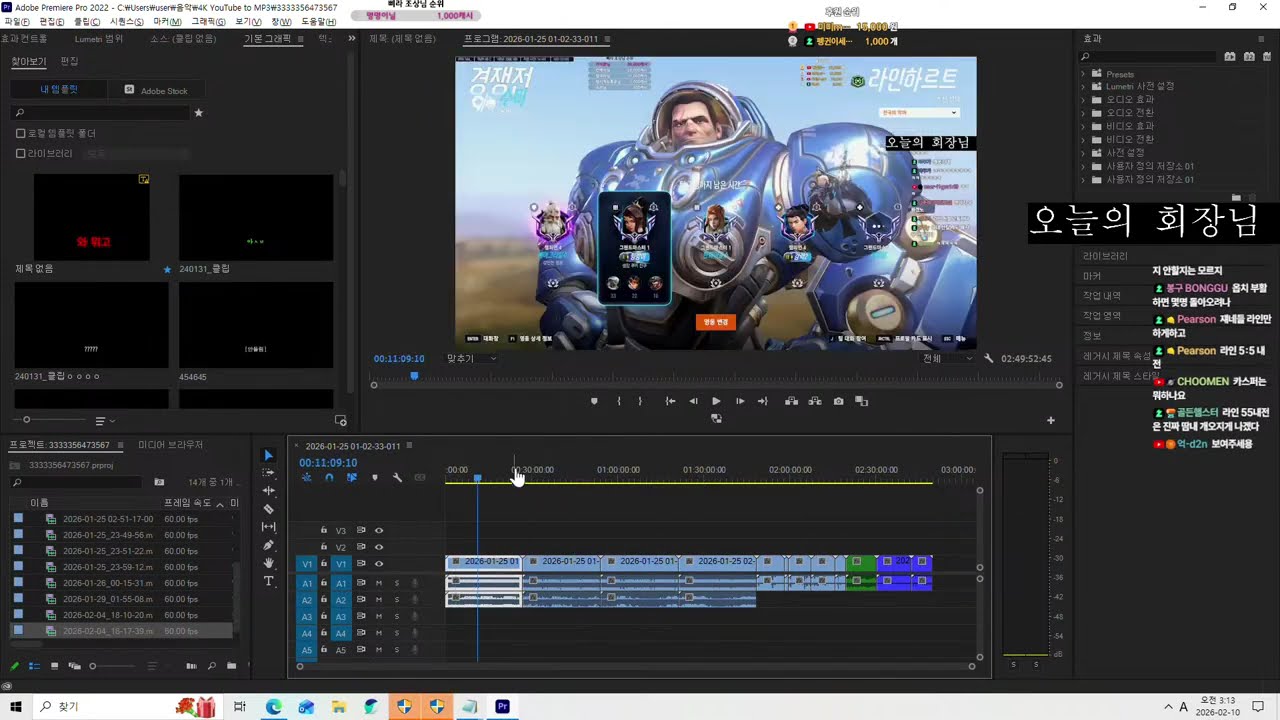Click the Lift button in Program Monitor
This screenshot has height=720, width=1280.
pyautogui.click(x=791, y=401)
